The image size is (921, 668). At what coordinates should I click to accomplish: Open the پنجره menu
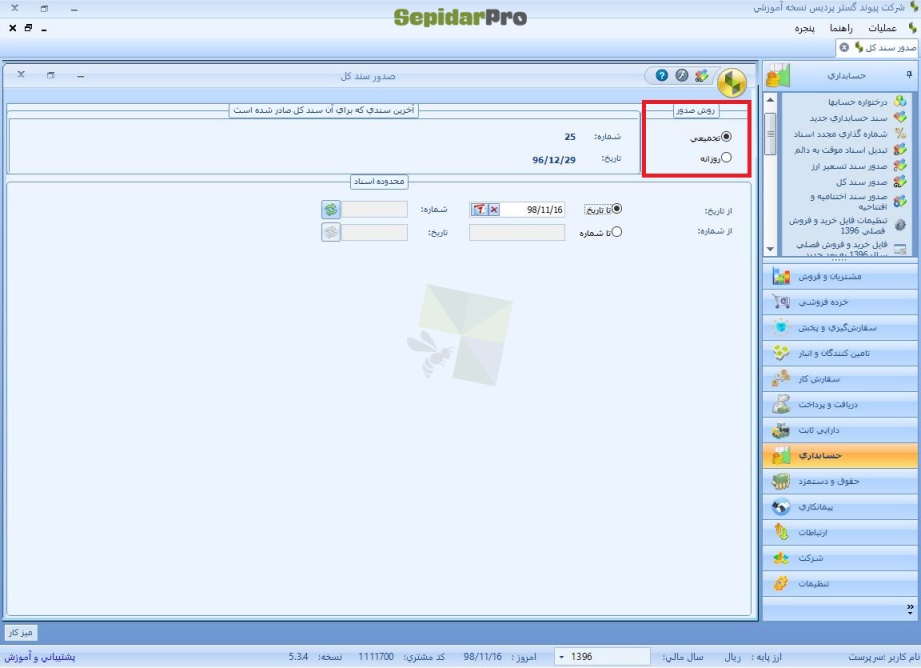[804, 28]
